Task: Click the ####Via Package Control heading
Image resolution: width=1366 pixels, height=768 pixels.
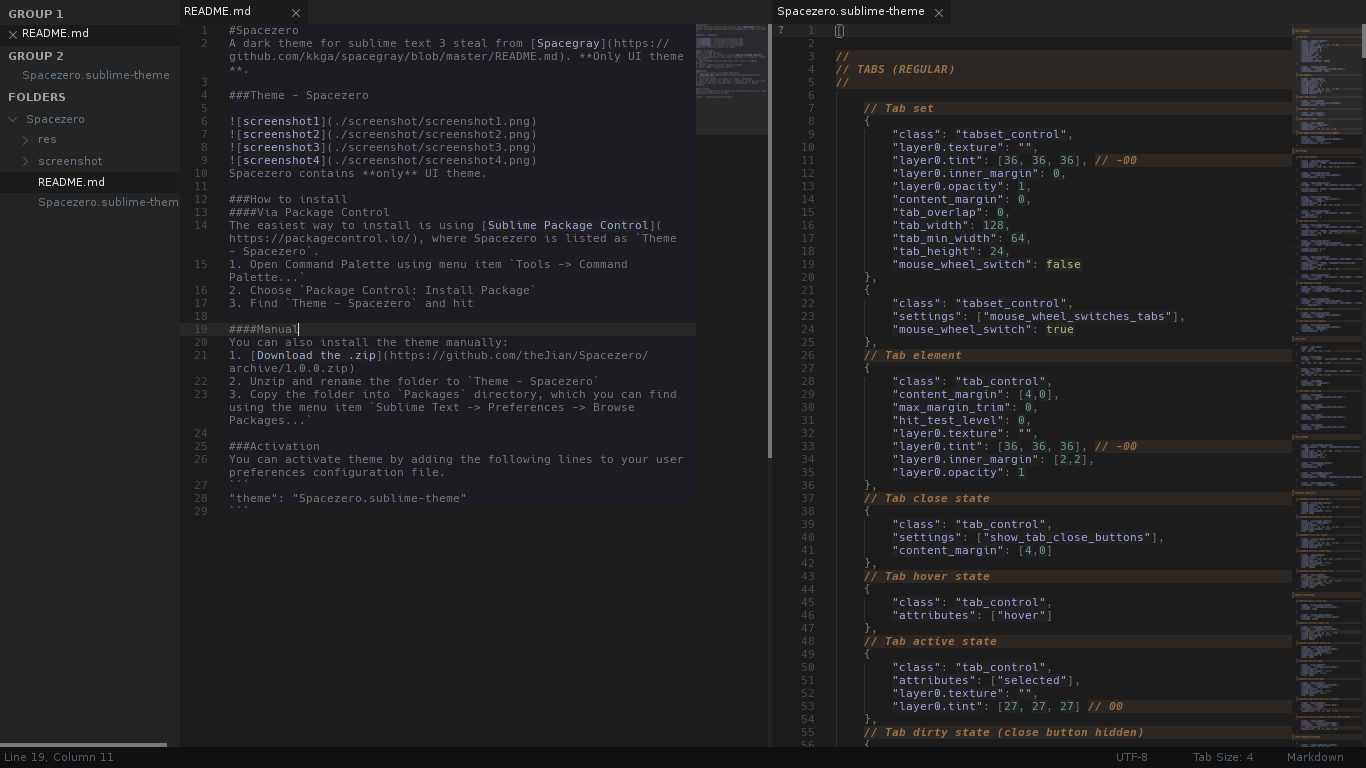Action: click(309, 212)
